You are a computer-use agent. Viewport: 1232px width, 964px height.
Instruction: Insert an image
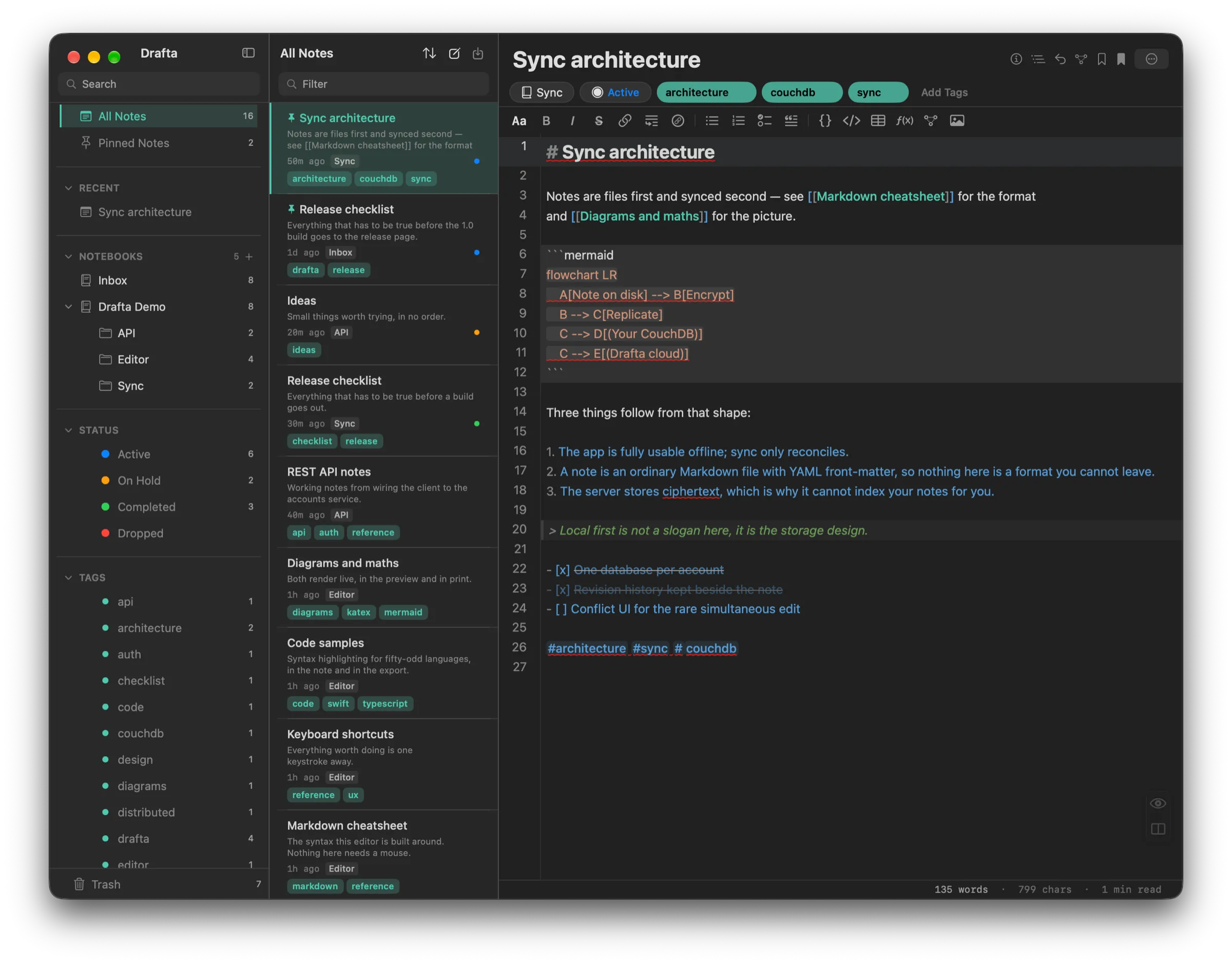tap(956, 121)
